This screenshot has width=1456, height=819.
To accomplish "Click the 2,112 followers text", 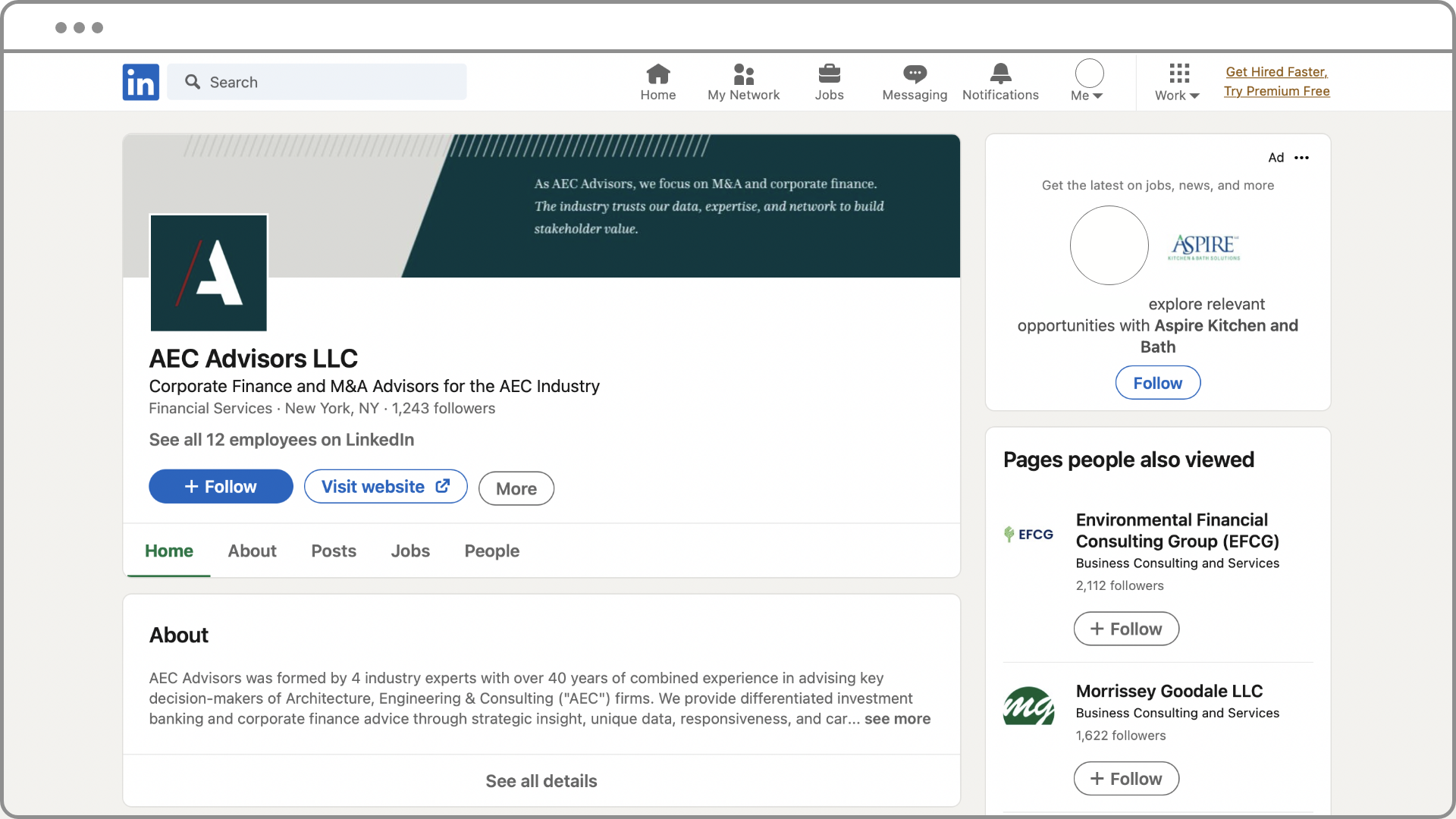I will pos(1119,586).
